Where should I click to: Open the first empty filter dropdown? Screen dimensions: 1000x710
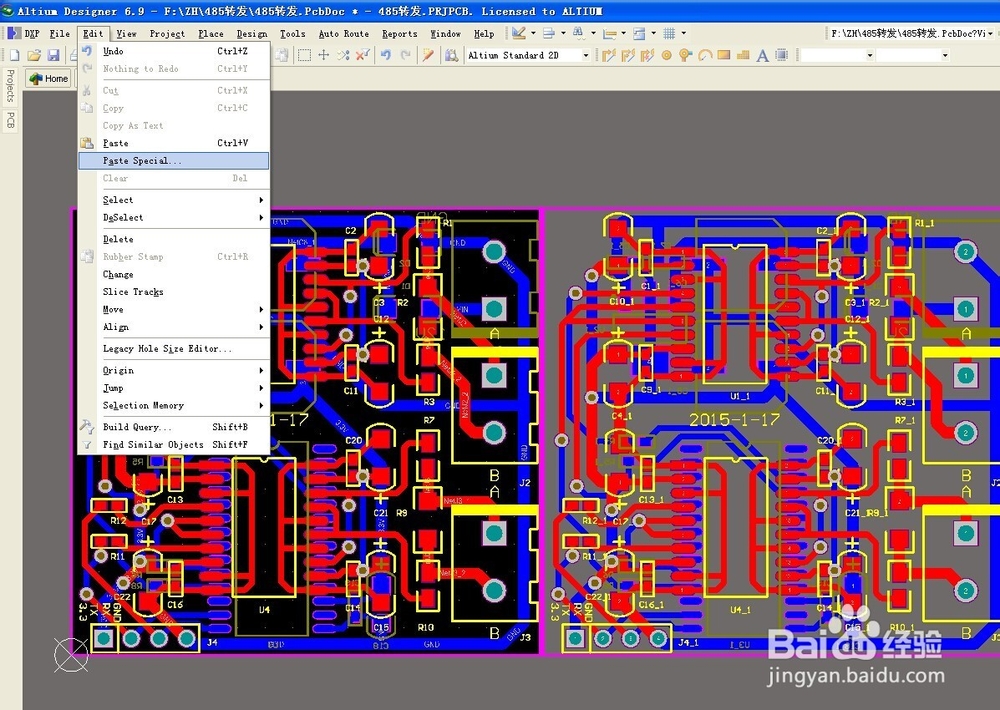tap(870, 55)
